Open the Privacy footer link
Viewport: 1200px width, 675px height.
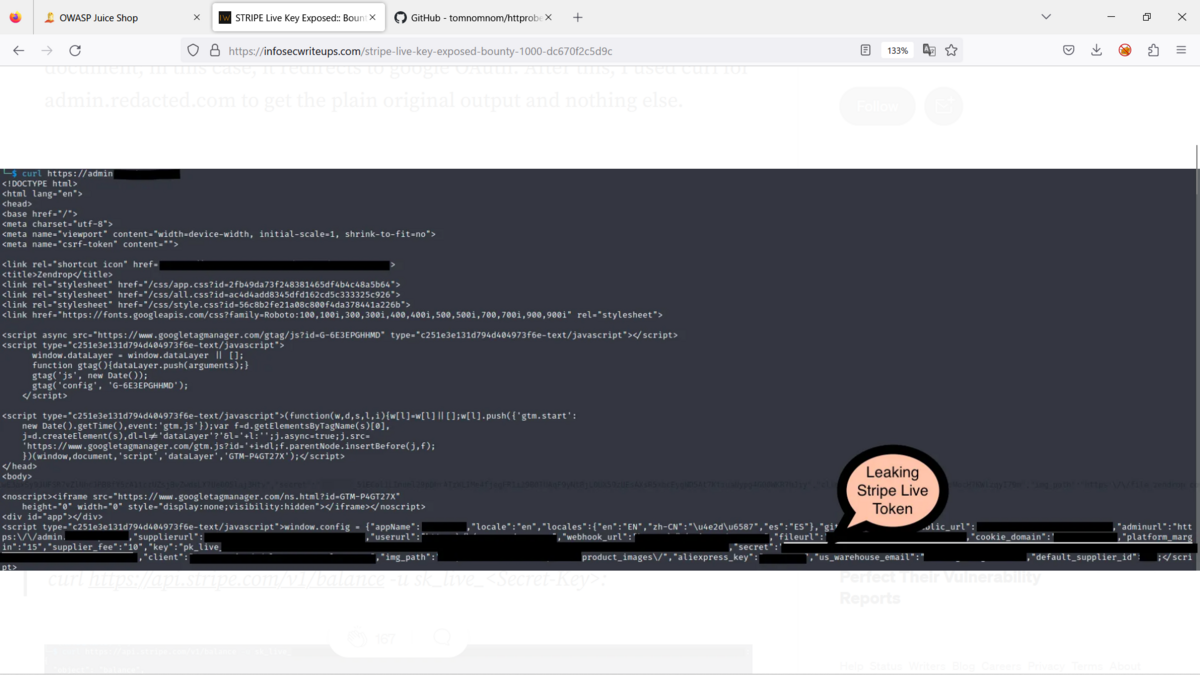click(1046, 666)
